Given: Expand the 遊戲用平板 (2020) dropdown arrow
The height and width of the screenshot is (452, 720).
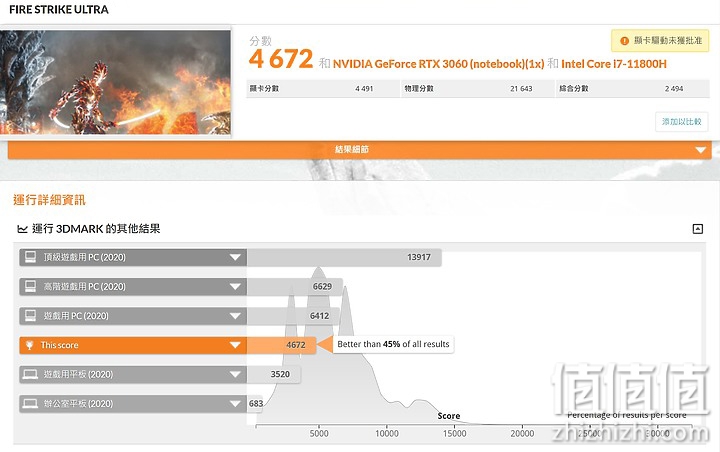Looking at the screenshot, I should (235, 374).
